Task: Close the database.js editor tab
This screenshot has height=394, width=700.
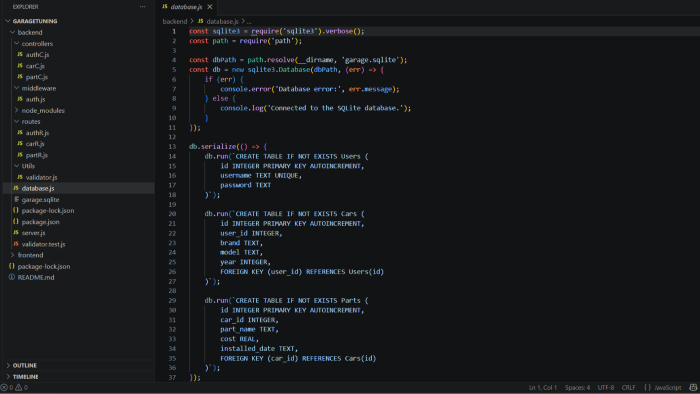Action: coord(209,7)
